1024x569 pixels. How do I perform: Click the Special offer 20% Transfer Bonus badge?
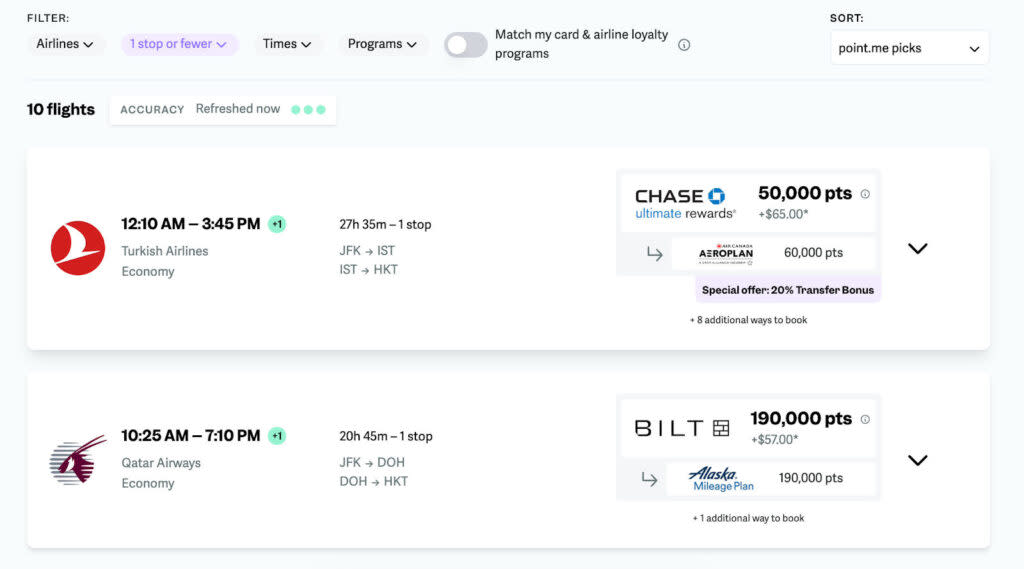click(x=788, y=290)
